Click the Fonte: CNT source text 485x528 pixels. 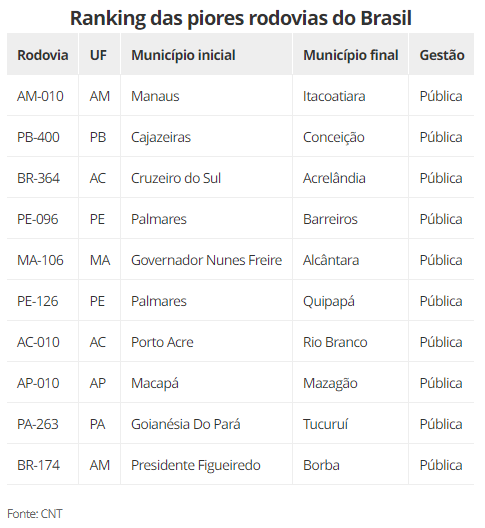point(35,514)
